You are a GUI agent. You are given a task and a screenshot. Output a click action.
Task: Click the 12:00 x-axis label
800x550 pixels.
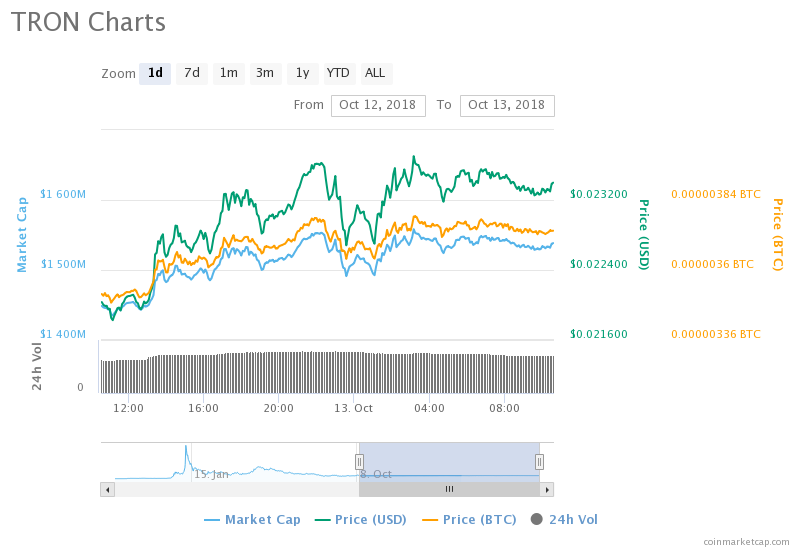128,408
